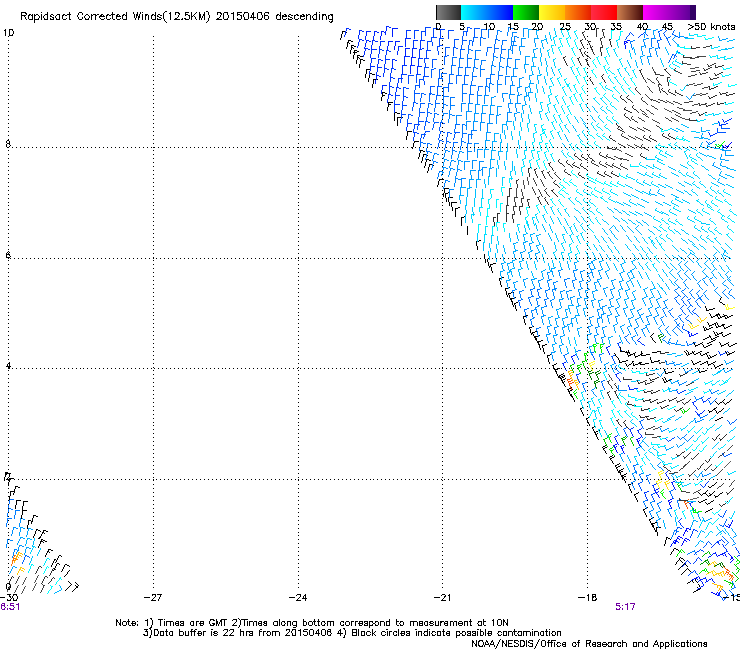Click the "45" color scale label

pos(667,27)
